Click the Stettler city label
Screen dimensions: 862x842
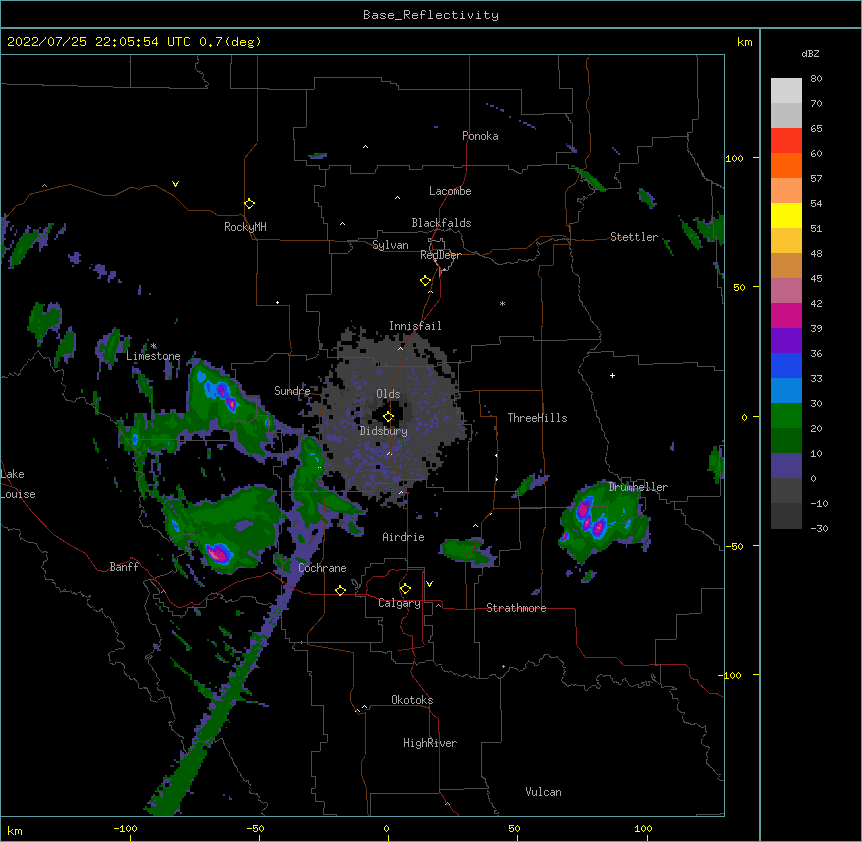pos(634,237)
